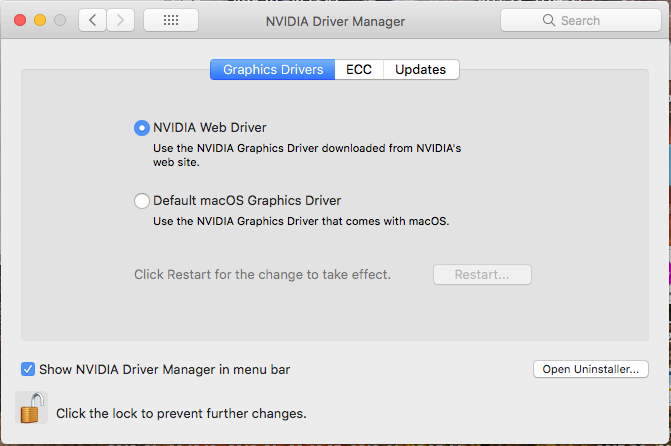
Task: Select Default macOS Graphics Driver option
Action: (x=142, y=200)
